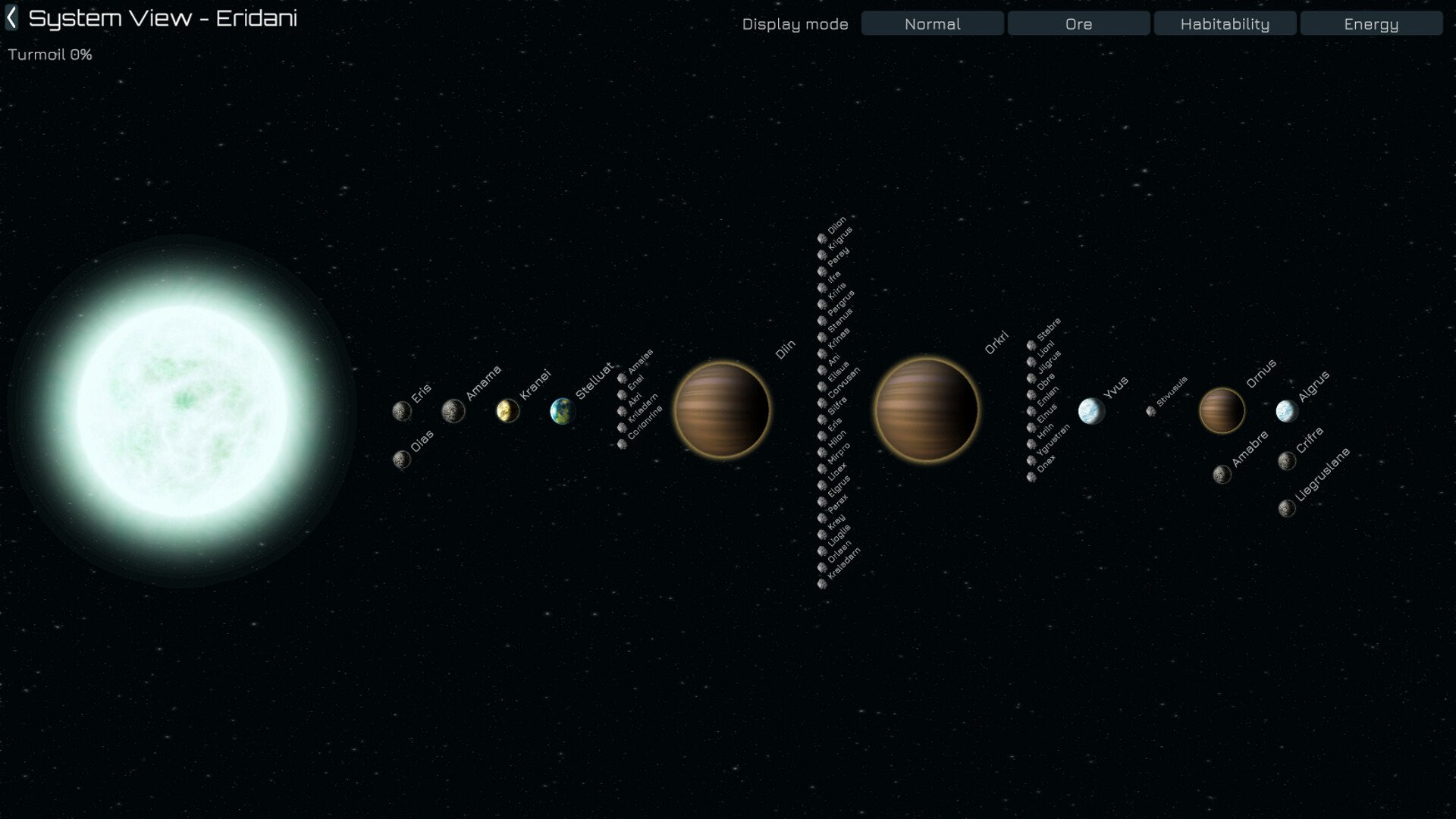This screenshot has height=819, width=1456.
Task: Click the small brown planet Ornus
Action: tap(1222, 410)
